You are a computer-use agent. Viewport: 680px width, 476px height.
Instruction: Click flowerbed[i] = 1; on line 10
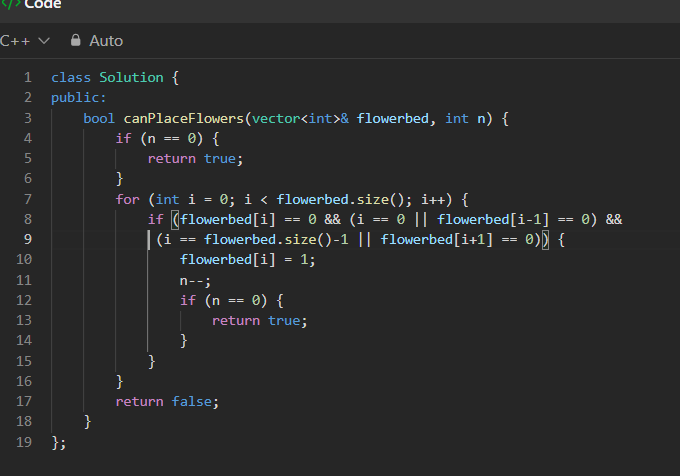pos(248,260)
